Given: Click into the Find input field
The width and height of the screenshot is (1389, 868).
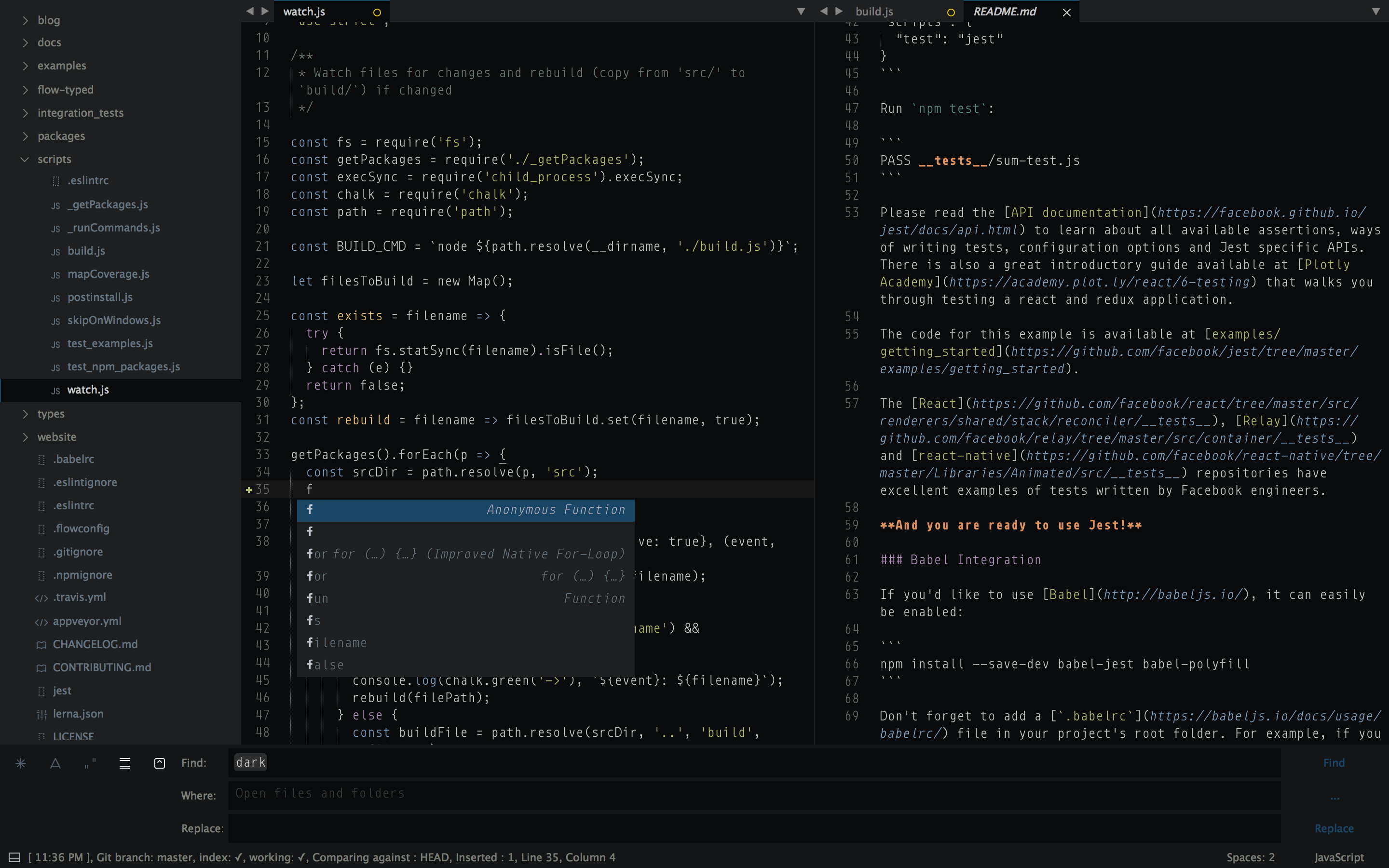Looking at the screenshot, I should click(754, 763).
